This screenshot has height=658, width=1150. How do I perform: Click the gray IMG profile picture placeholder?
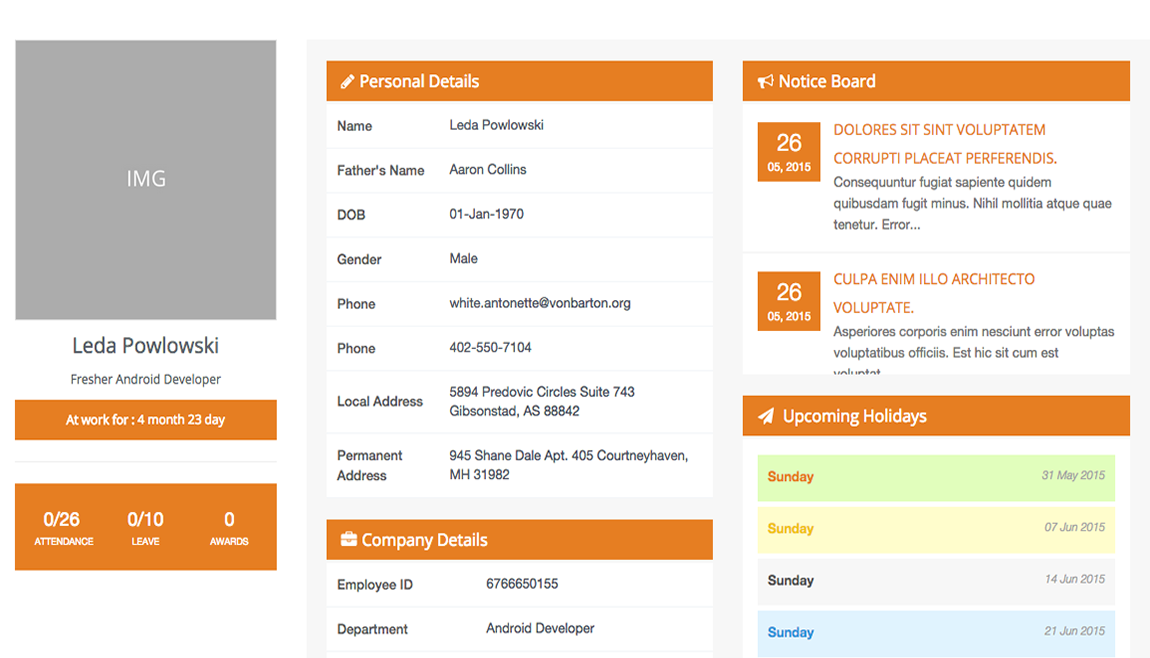pyautogui.click(x=146, y=180)
